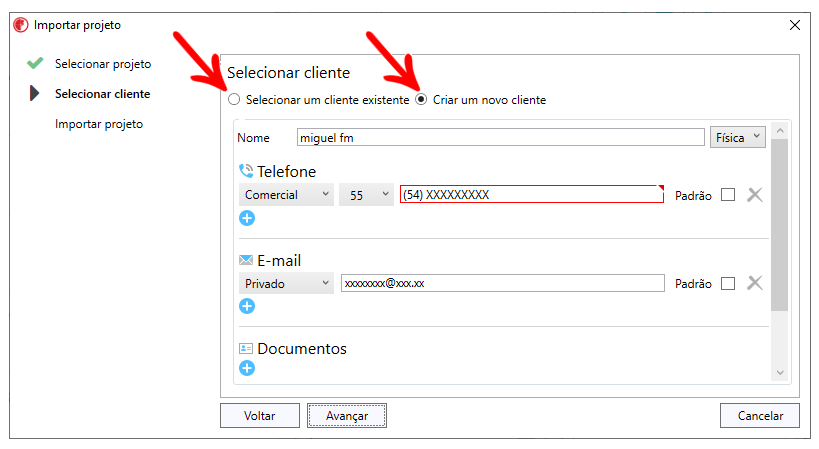This screenshot has width=819, height=449.
Task: Click the e-mail address input field
Action: (x=502, y=283)
